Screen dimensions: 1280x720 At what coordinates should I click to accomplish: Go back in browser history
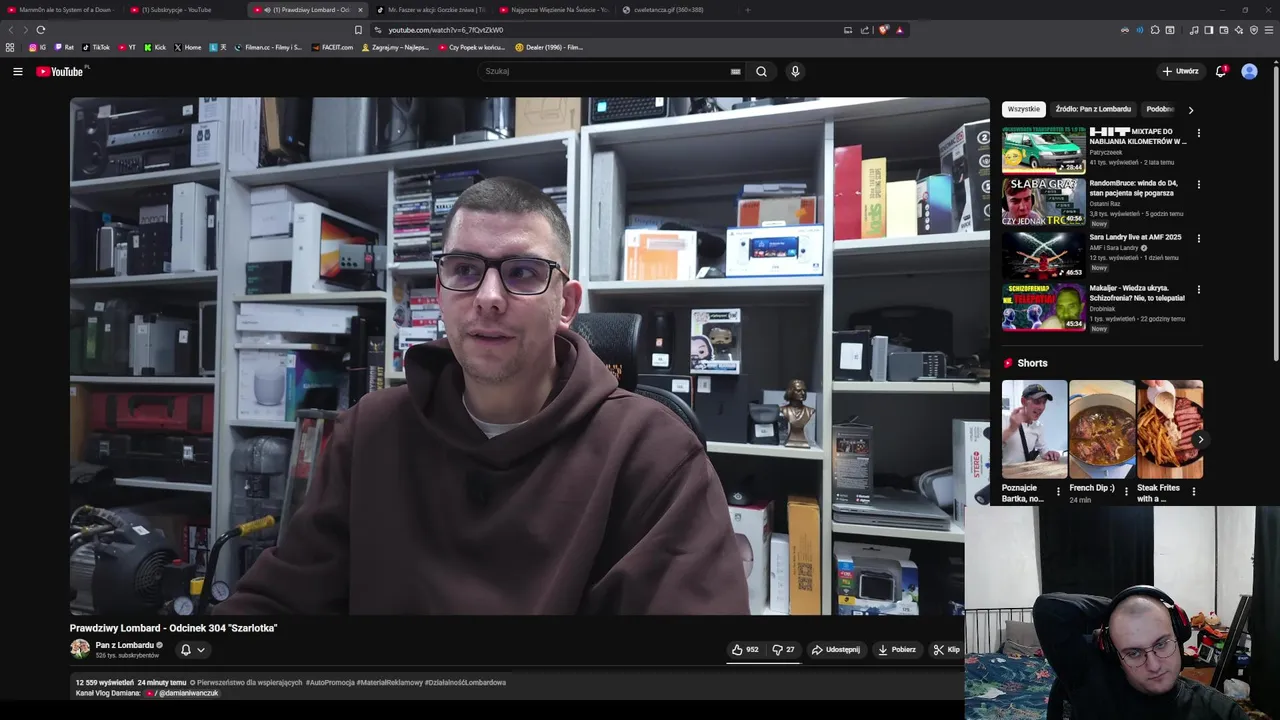[x=11, y=30]
